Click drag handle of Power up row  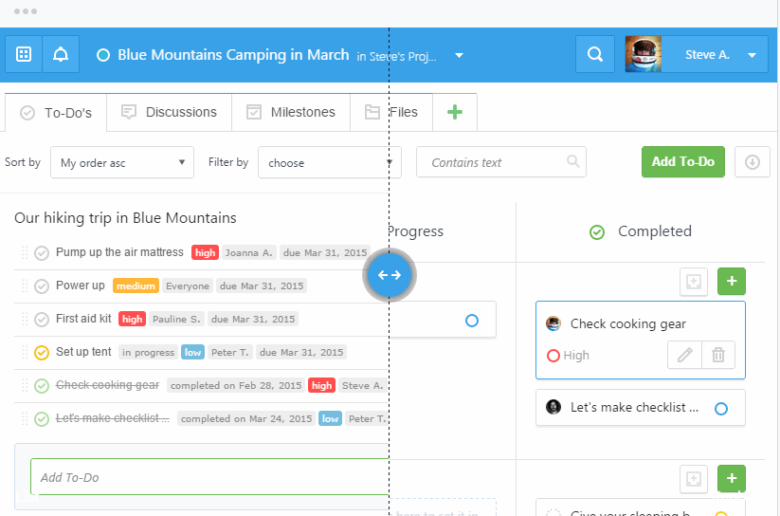[24, 286]
